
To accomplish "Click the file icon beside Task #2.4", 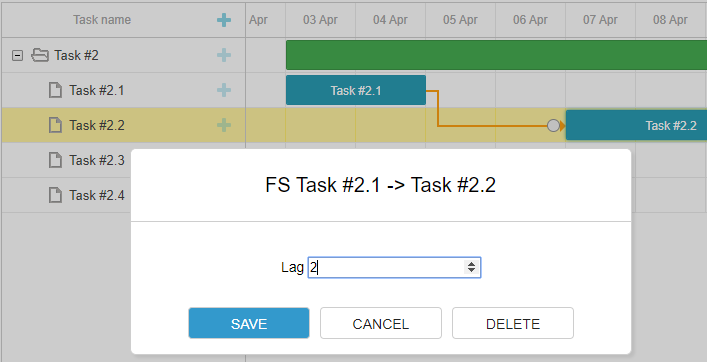I will (55, 195).
